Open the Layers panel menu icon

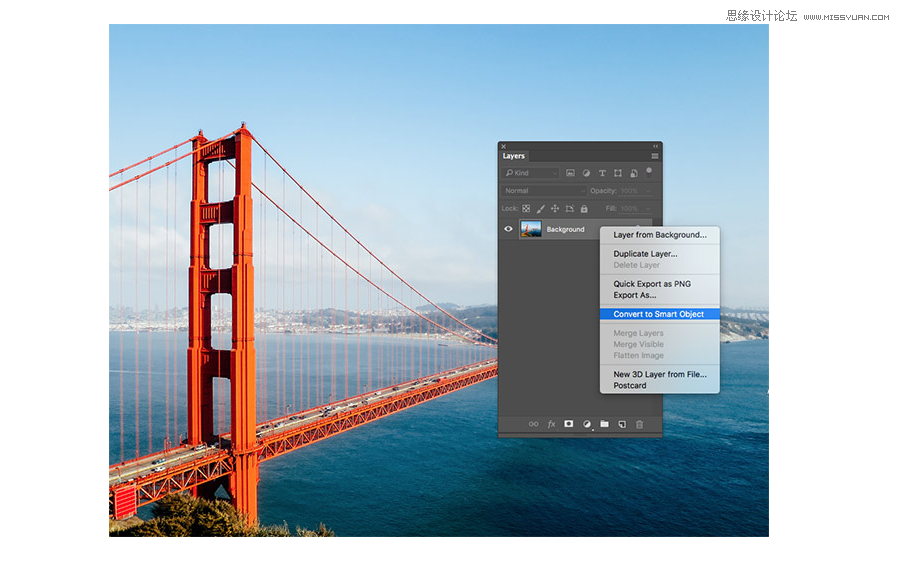[x=654, y=156]
